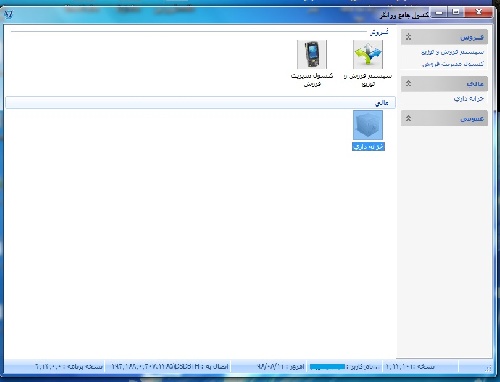Open the sidebar Treasury (خزانه داری) link
The width and height of the screenshot is (500, 382).
click(469, 99)
